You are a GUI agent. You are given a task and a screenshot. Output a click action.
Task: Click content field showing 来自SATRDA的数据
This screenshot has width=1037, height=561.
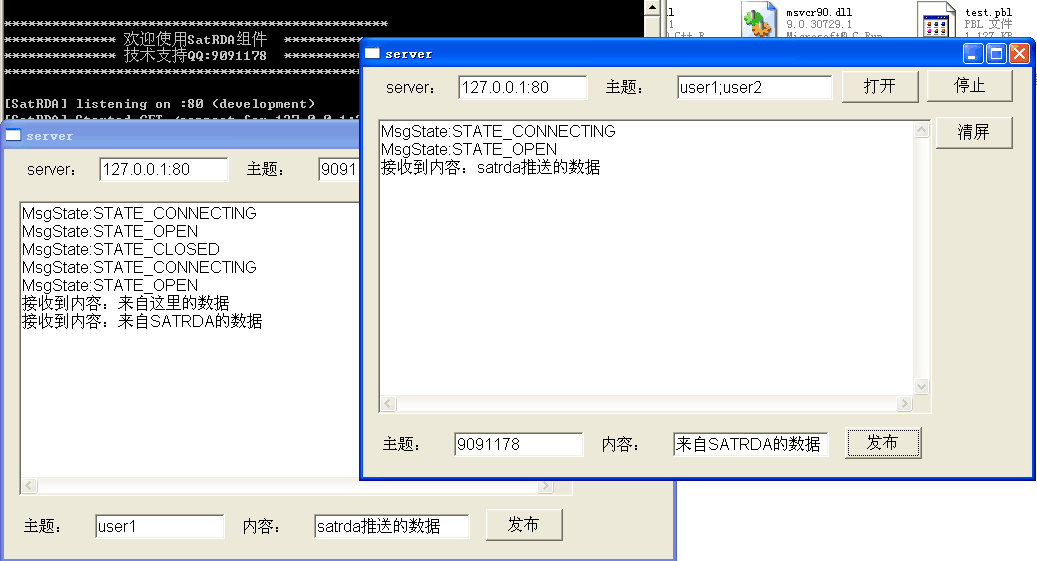coord(751,444)
